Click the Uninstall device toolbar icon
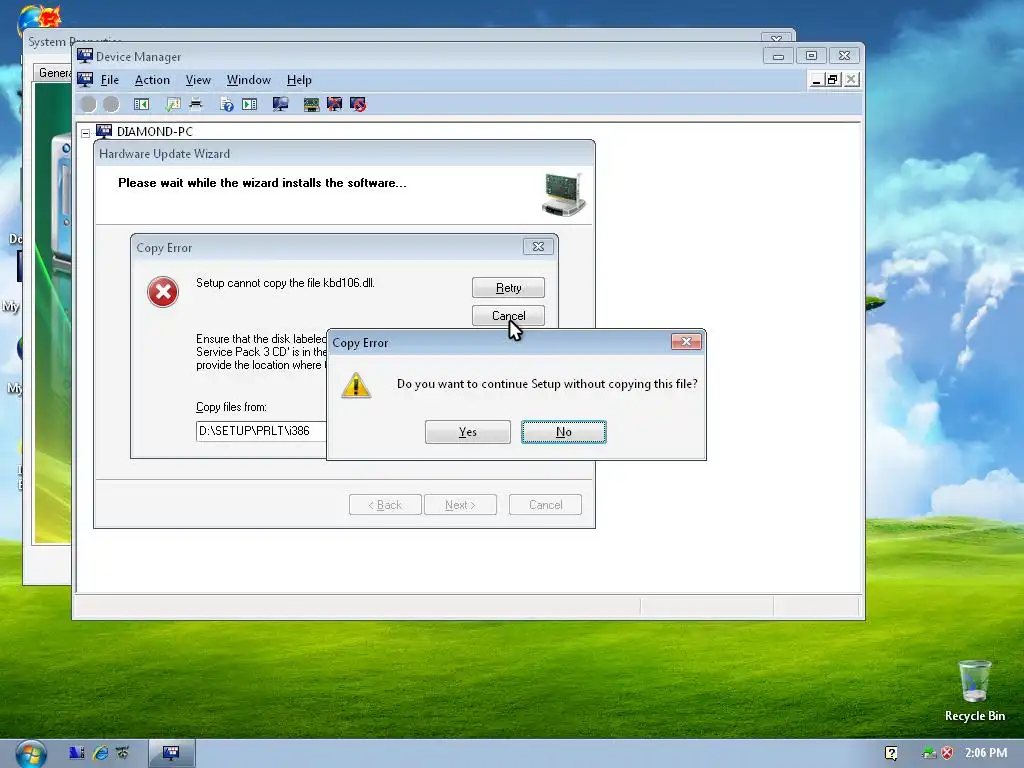1024x768 pixels. 334,104
